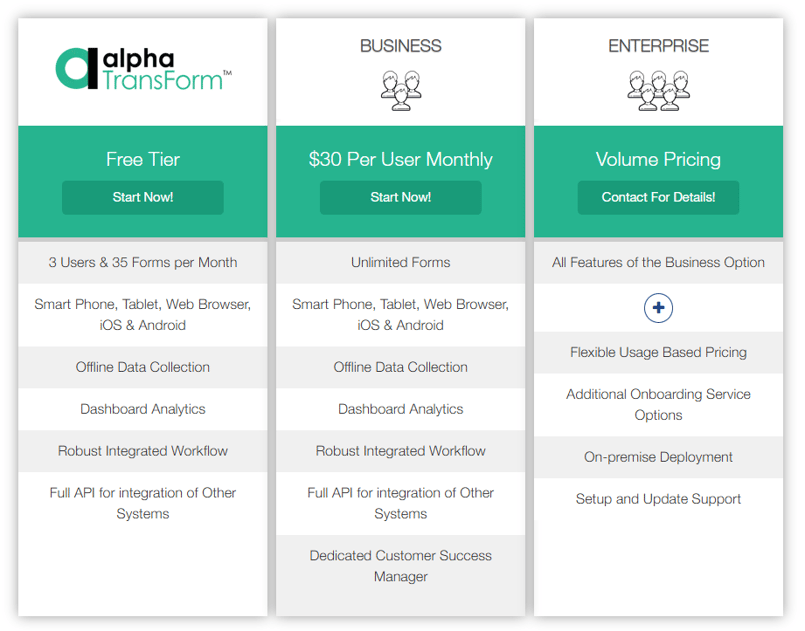805x631 pixels.
Task: Click the Business tier group avatar graphic
Action: pos(400,92)
